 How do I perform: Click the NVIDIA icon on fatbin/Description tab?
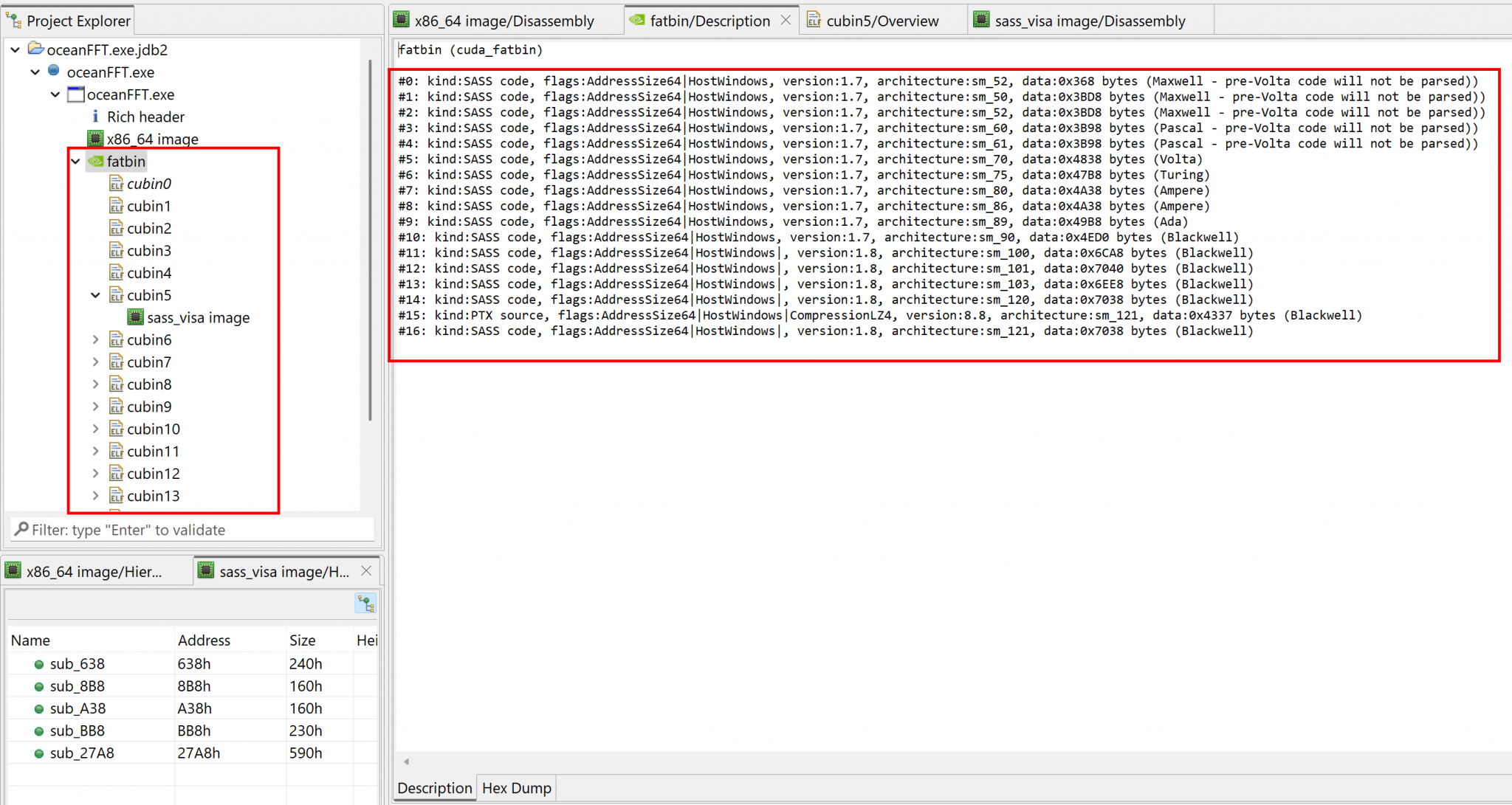pos(636,20)
